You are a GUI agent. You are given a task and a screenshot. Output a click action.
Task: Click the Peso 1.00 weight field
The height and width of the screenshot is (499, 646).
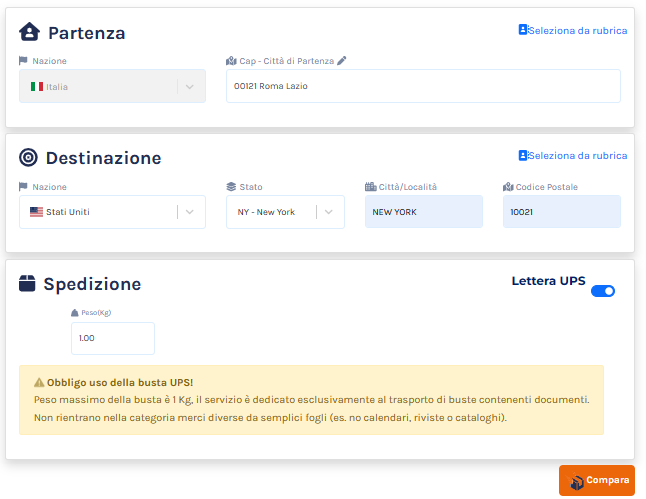[x=113, y=338]
